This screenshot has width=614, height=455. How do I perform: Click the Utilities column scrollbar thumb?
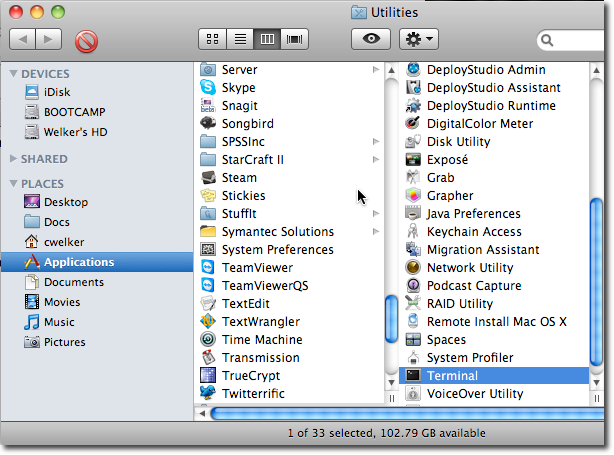coord(596,282)
